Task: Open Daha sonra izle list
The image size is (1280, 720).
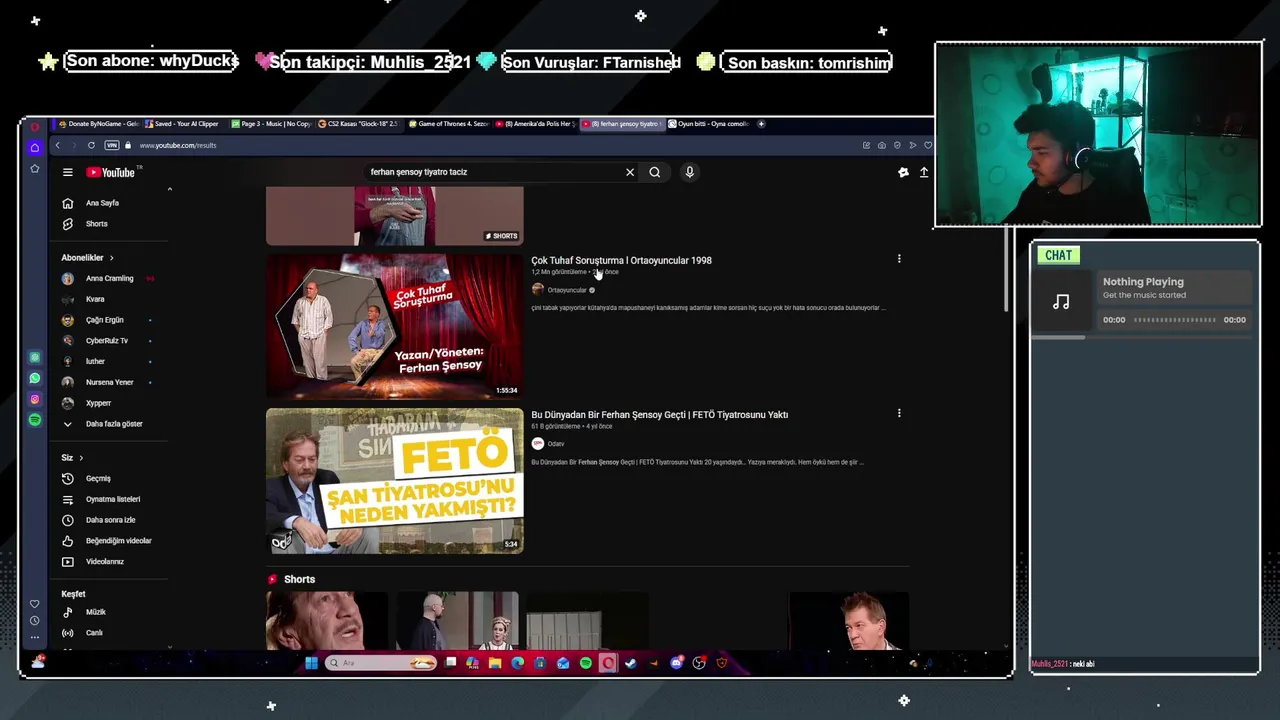Action: pyautogui.click(x=110, y=520)
